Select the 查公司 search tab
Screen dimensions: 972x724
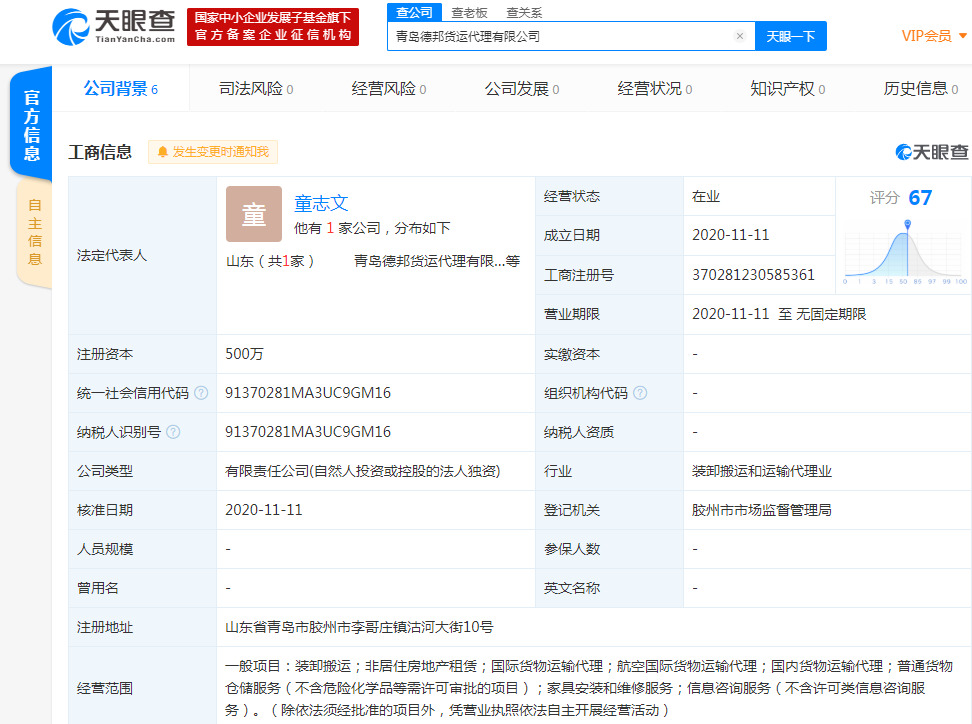pyautogui.click(x=415, y=12)
